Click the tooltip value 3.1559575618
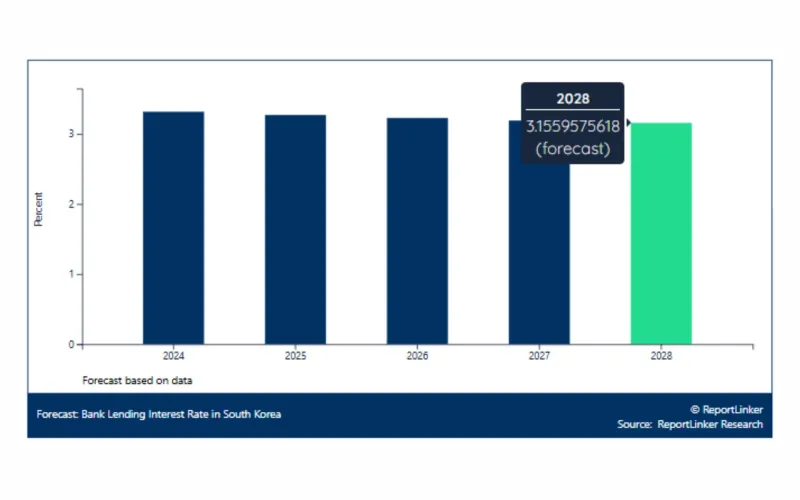Viewport: 800px width, 500px height. tap(573, 126)
